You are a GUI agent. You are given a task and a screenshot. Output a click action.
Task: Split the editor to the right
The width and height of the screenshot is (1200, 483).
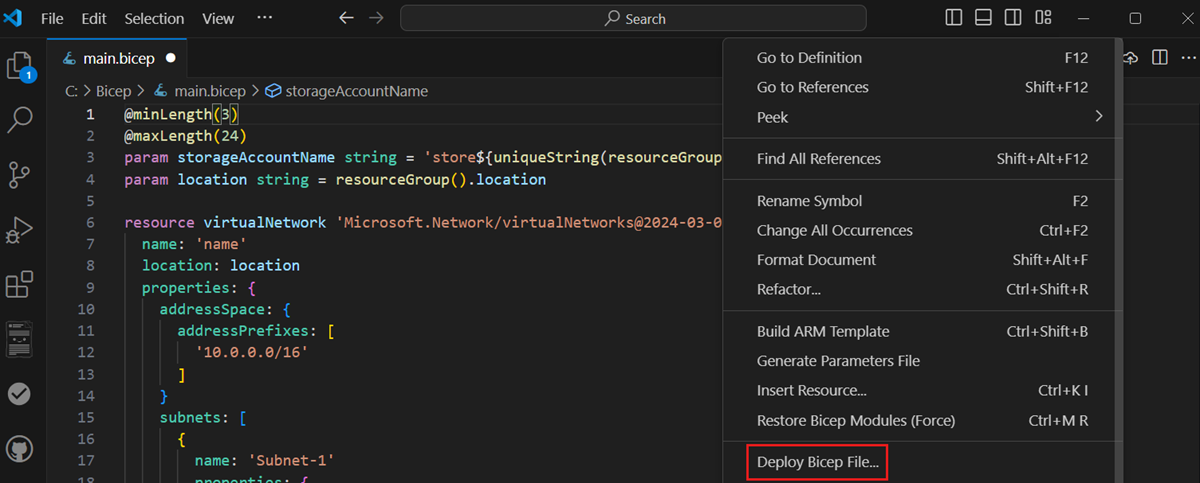(1159, 59)
